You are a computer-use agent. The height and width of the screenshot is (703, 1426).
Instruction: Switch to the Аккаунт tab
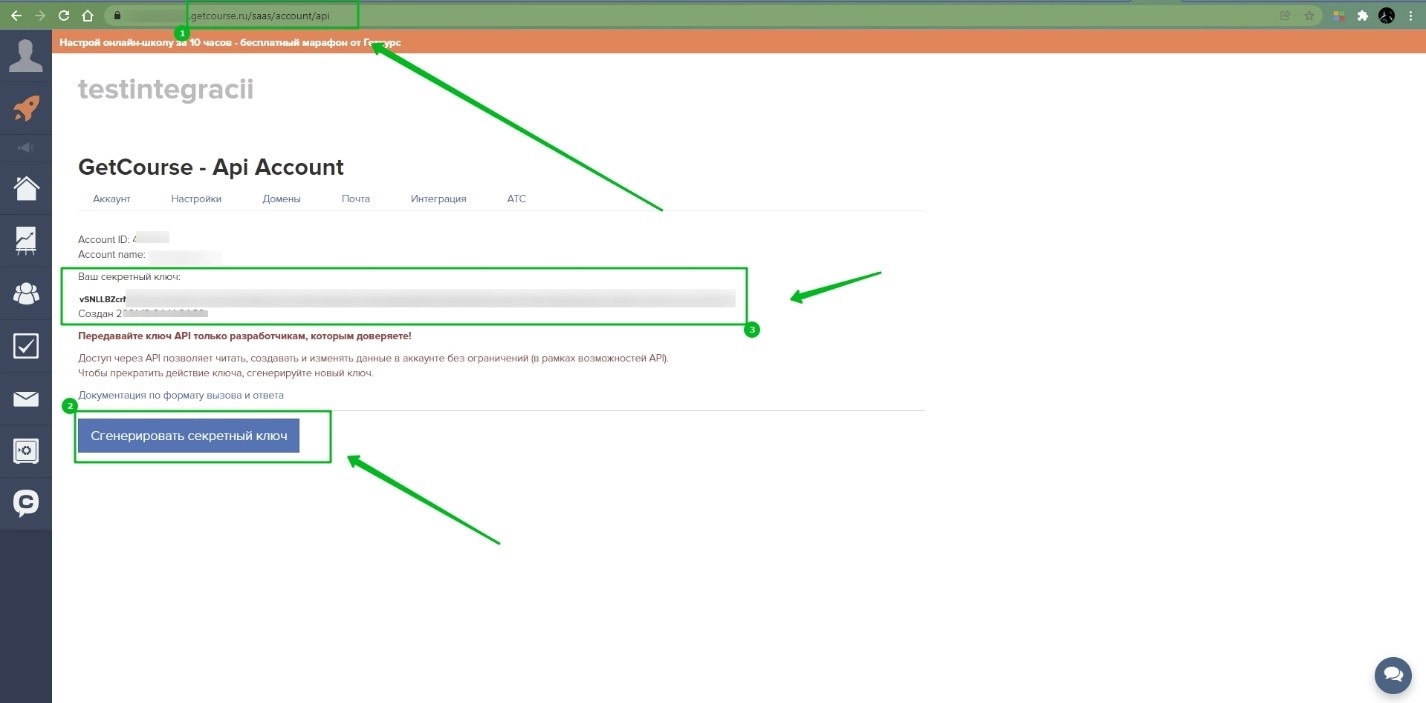[x=112, y=199]
